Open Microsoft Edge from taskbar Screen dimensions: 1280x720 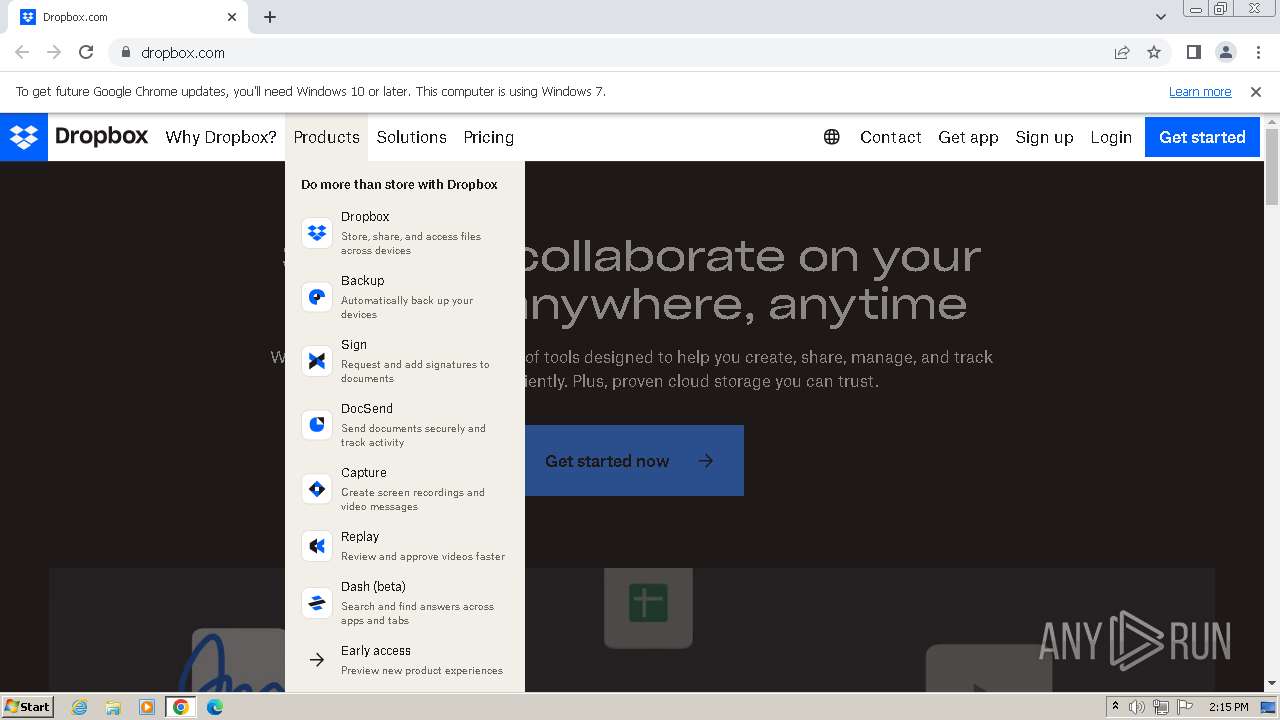(215, 707)
